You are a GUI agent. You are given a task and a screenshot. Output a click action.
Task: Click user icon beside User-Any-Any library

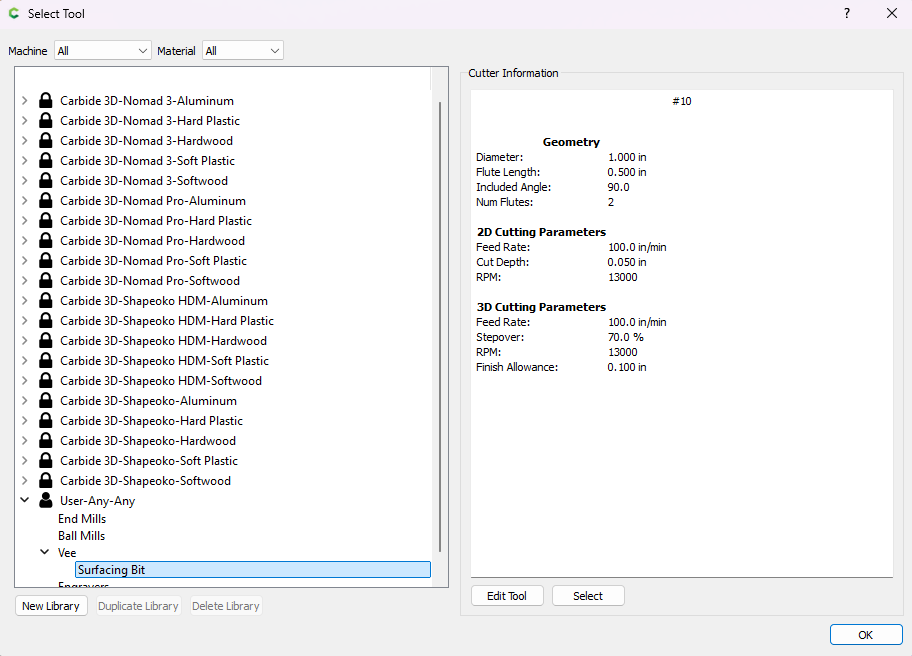45,501
